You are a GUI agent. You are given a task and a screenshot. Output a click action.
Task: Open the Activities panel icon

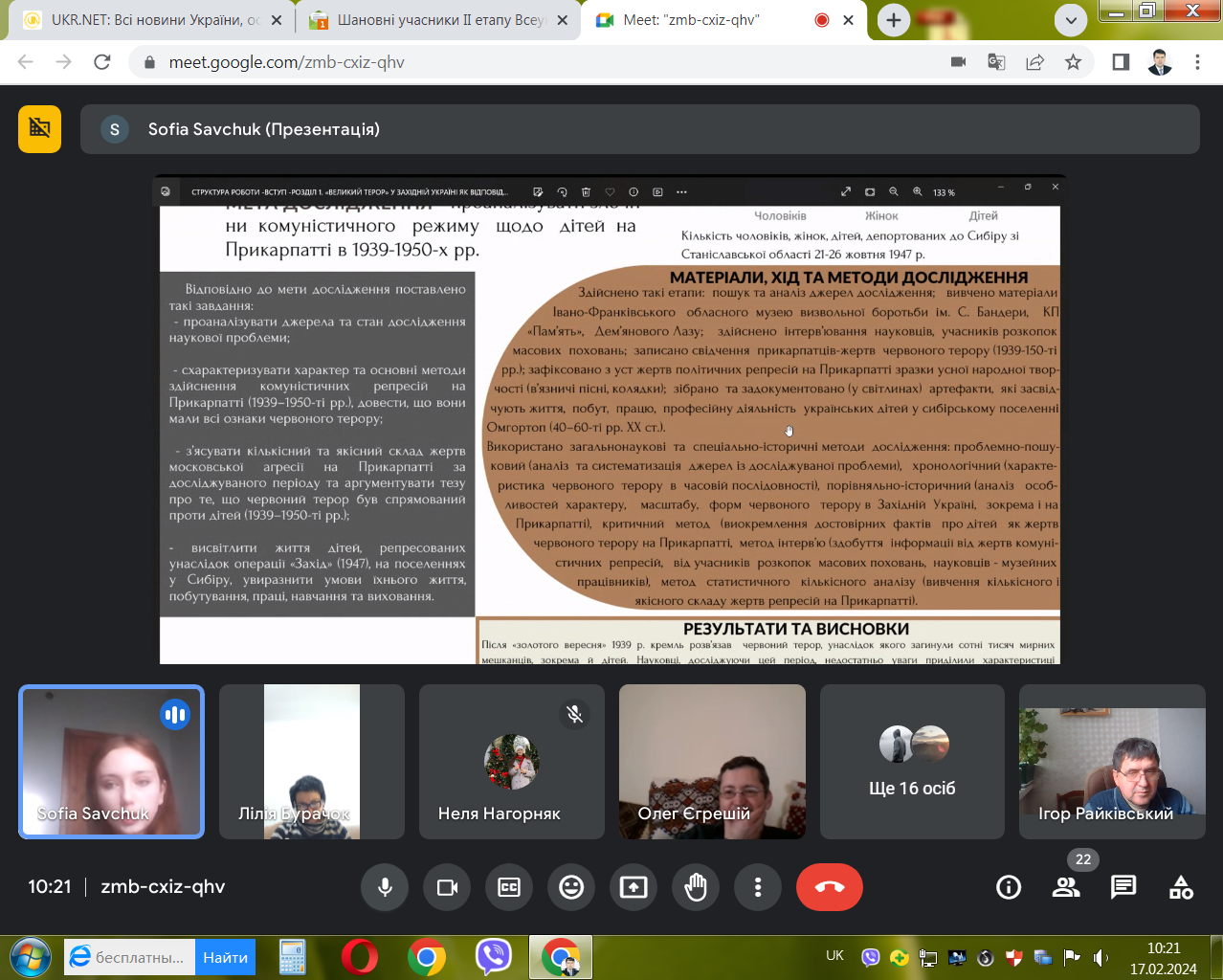coord(1181,887)
